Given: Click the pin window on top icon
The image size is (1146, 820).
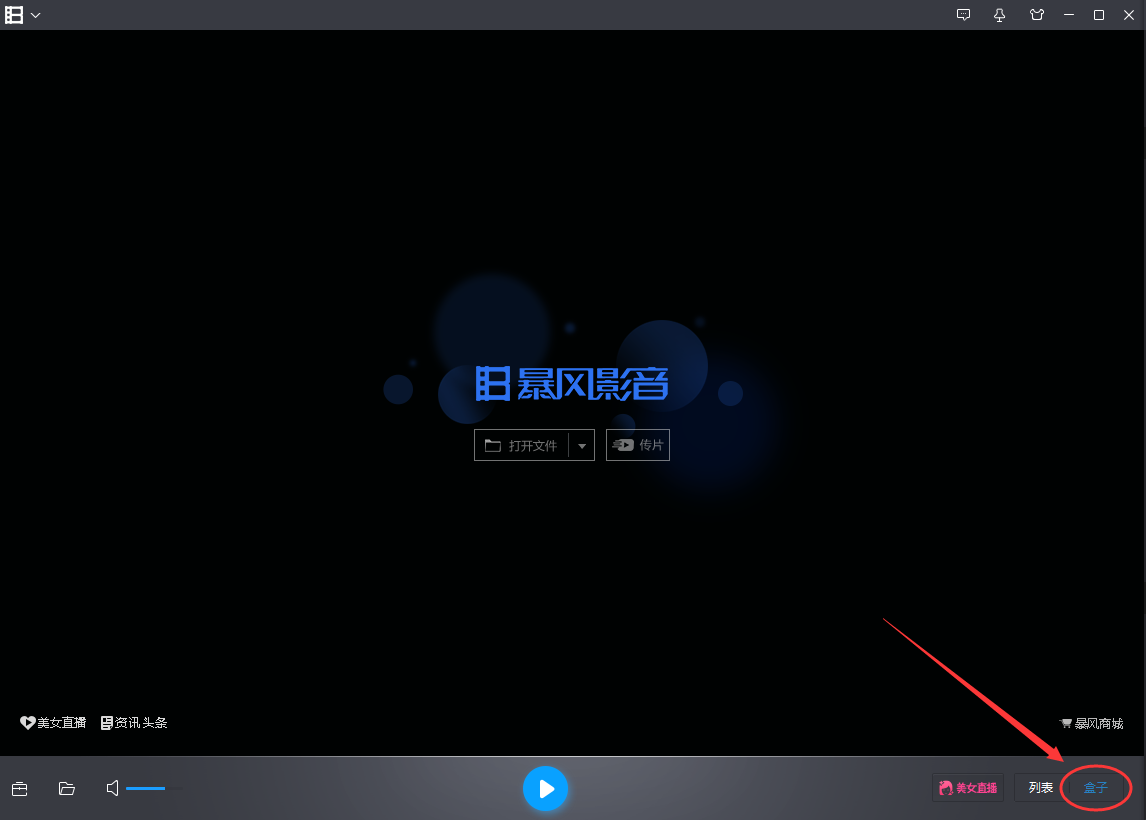Looking at the screenshot, I should (x=999, y=15).
